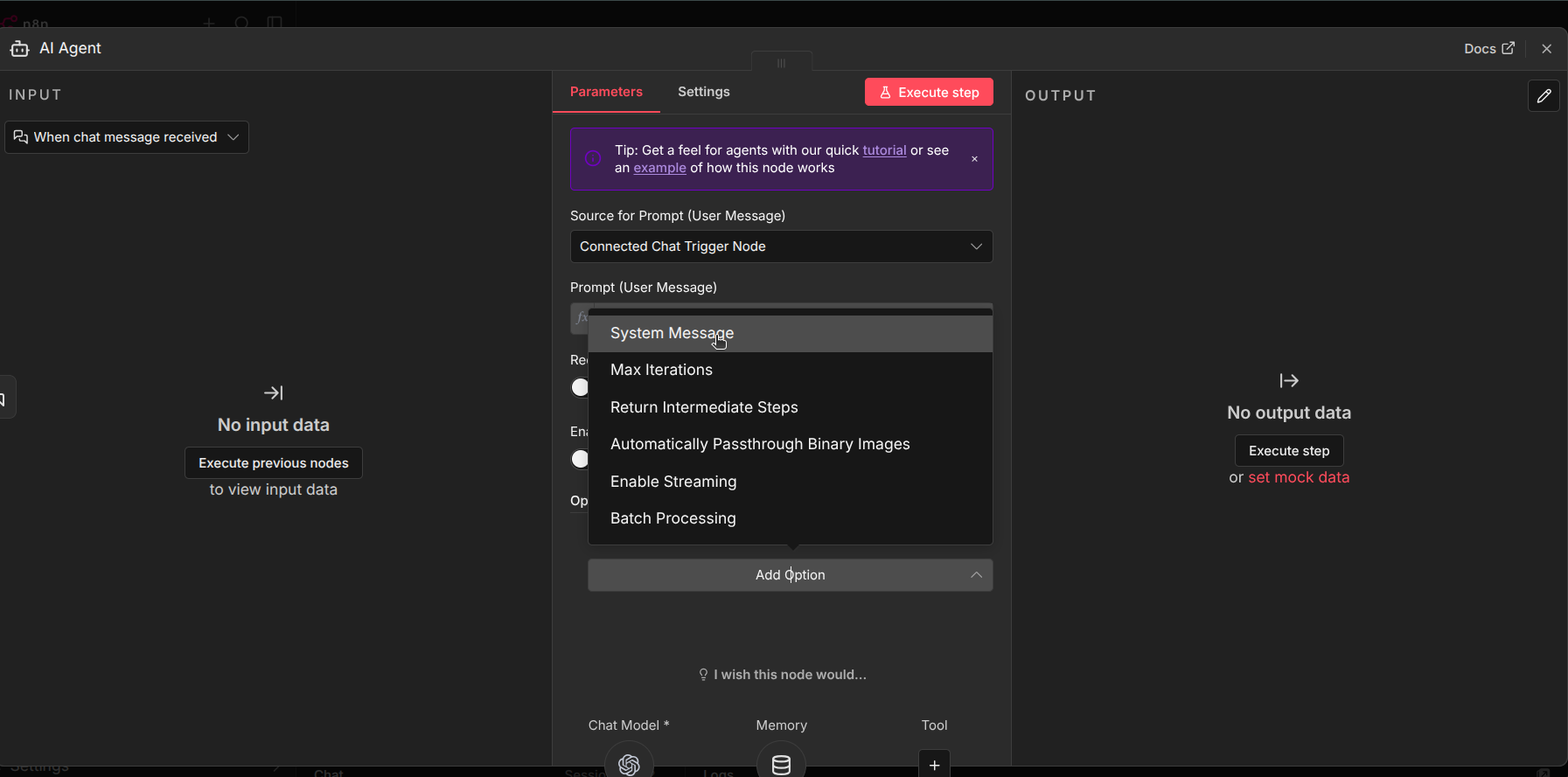Click the left-edge back tab
This screenshot has width=1568, height=777.
[x=5, y=398]
